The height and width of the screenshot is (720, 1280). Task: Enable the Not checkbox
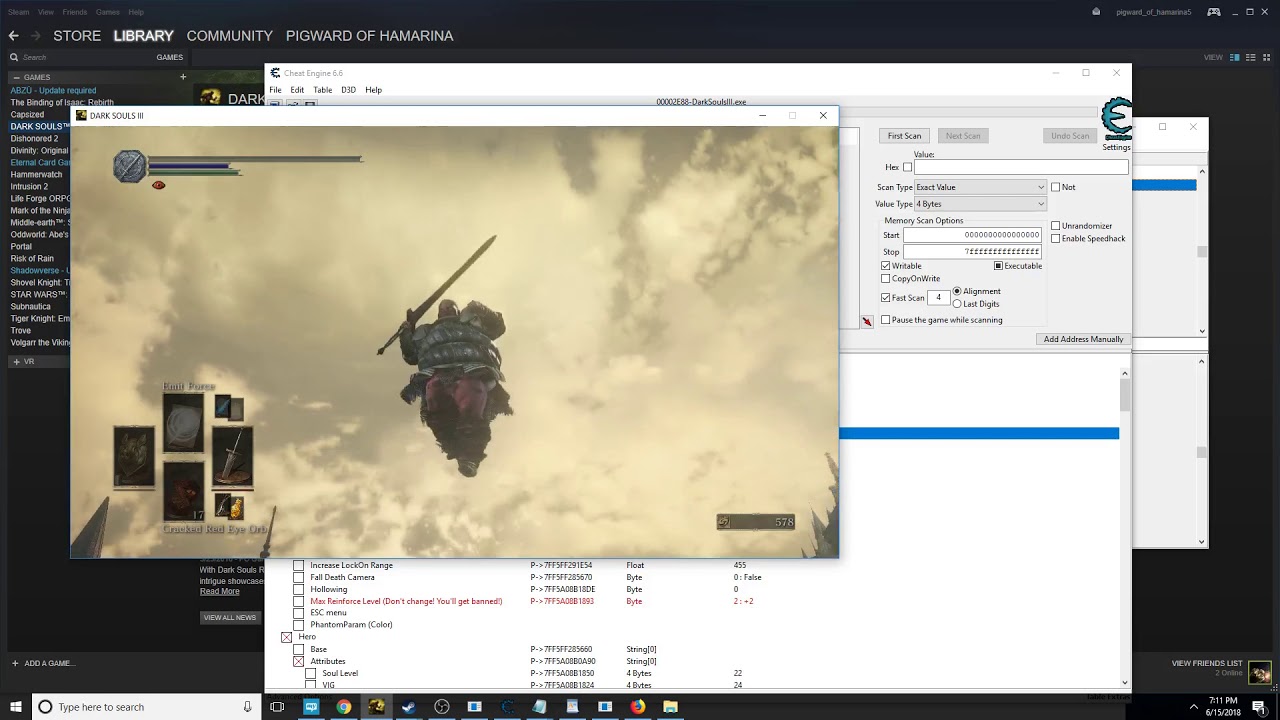coord(1055,187)
